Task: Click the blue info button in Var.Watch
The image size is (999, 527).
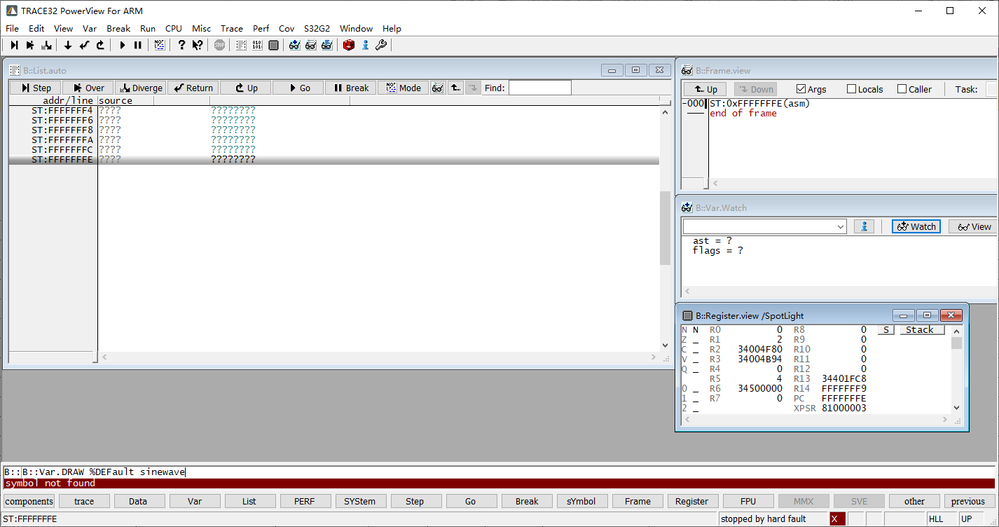Action: click(x=865, y=226)
